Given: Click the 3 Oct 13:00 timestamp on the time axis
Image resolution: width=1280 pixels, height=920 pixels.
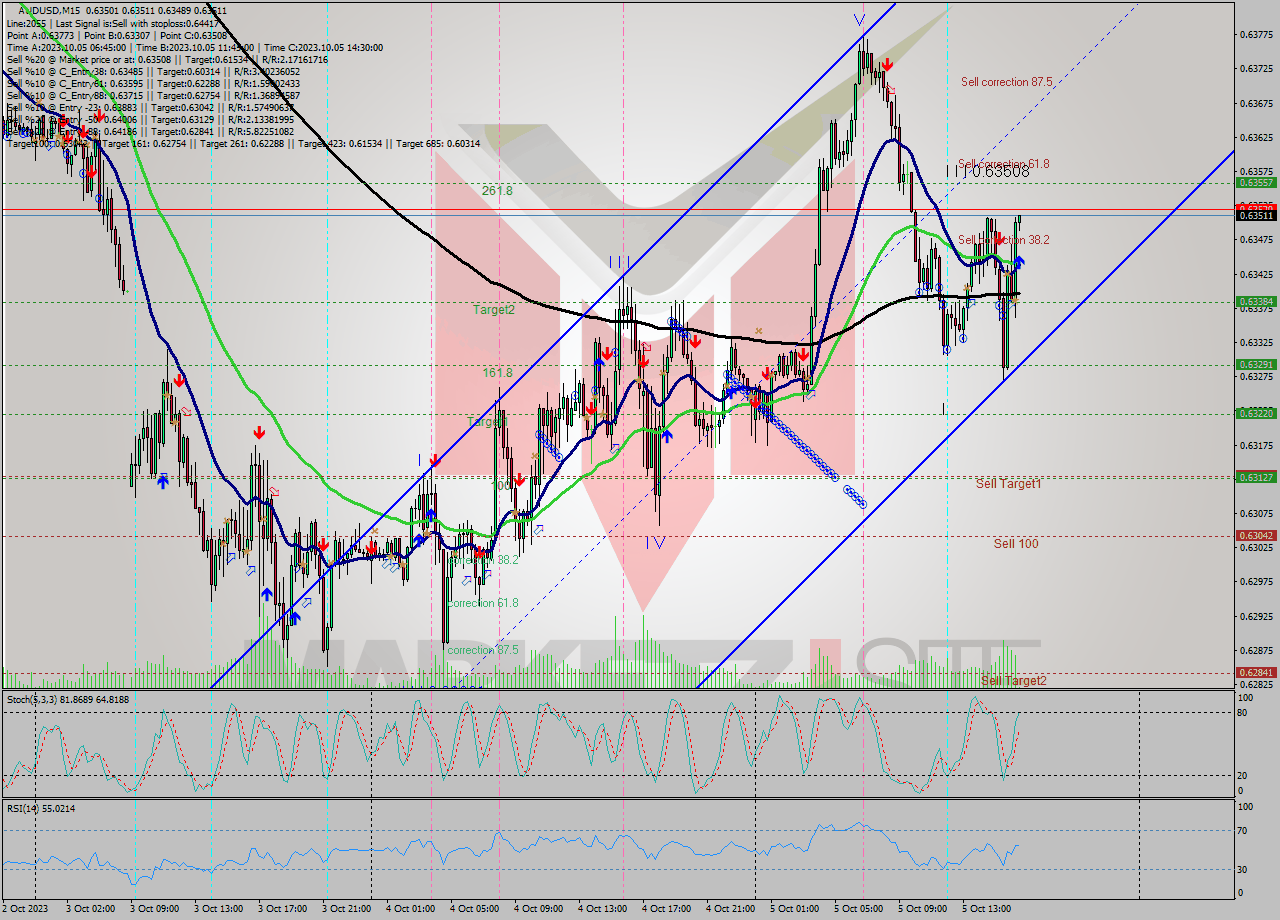Looking at the screenshot, I should tap(215, 910).
